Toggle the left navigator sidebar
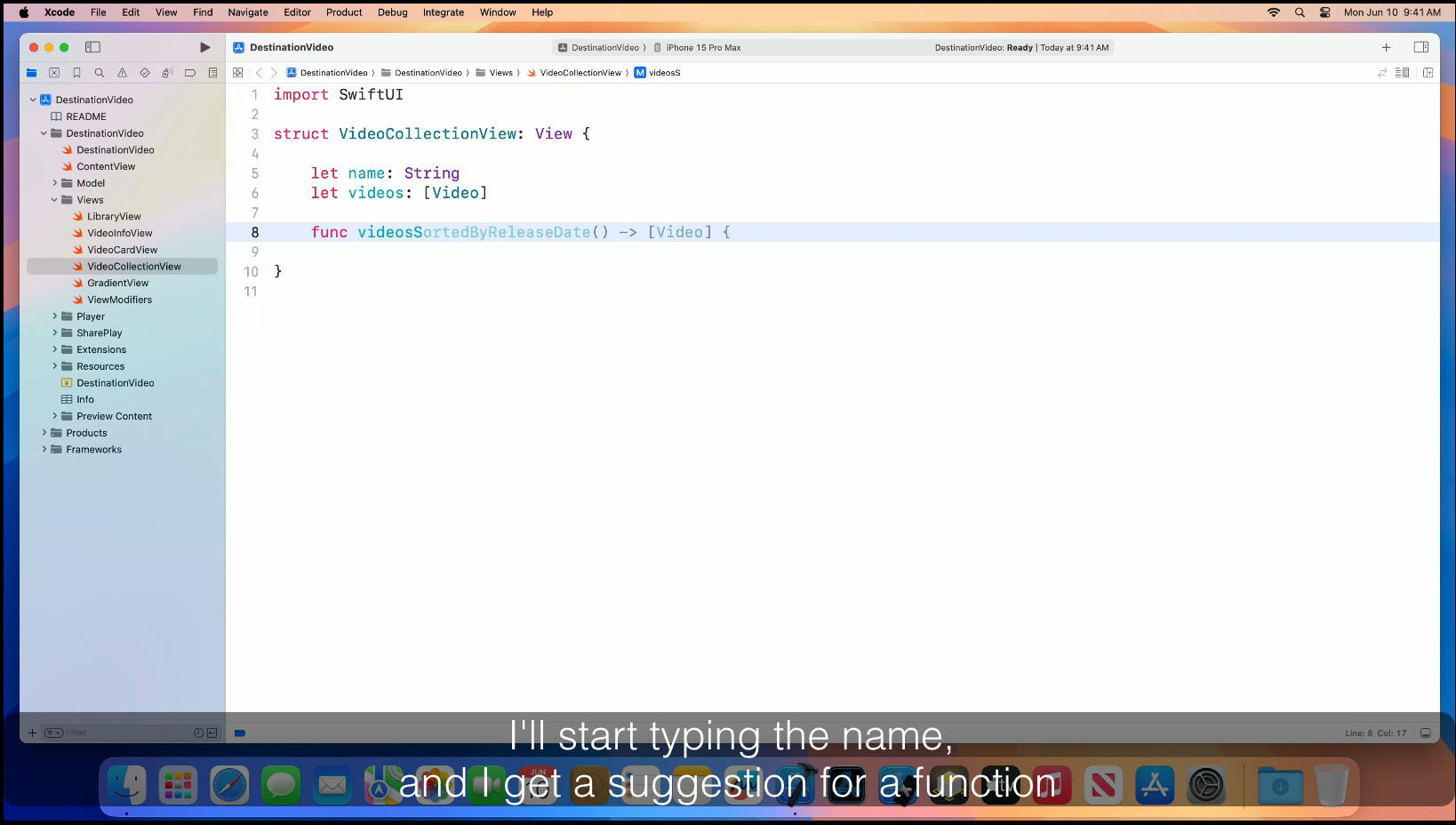This screenshot has height=825, width=1456. (x=92, y=47)
